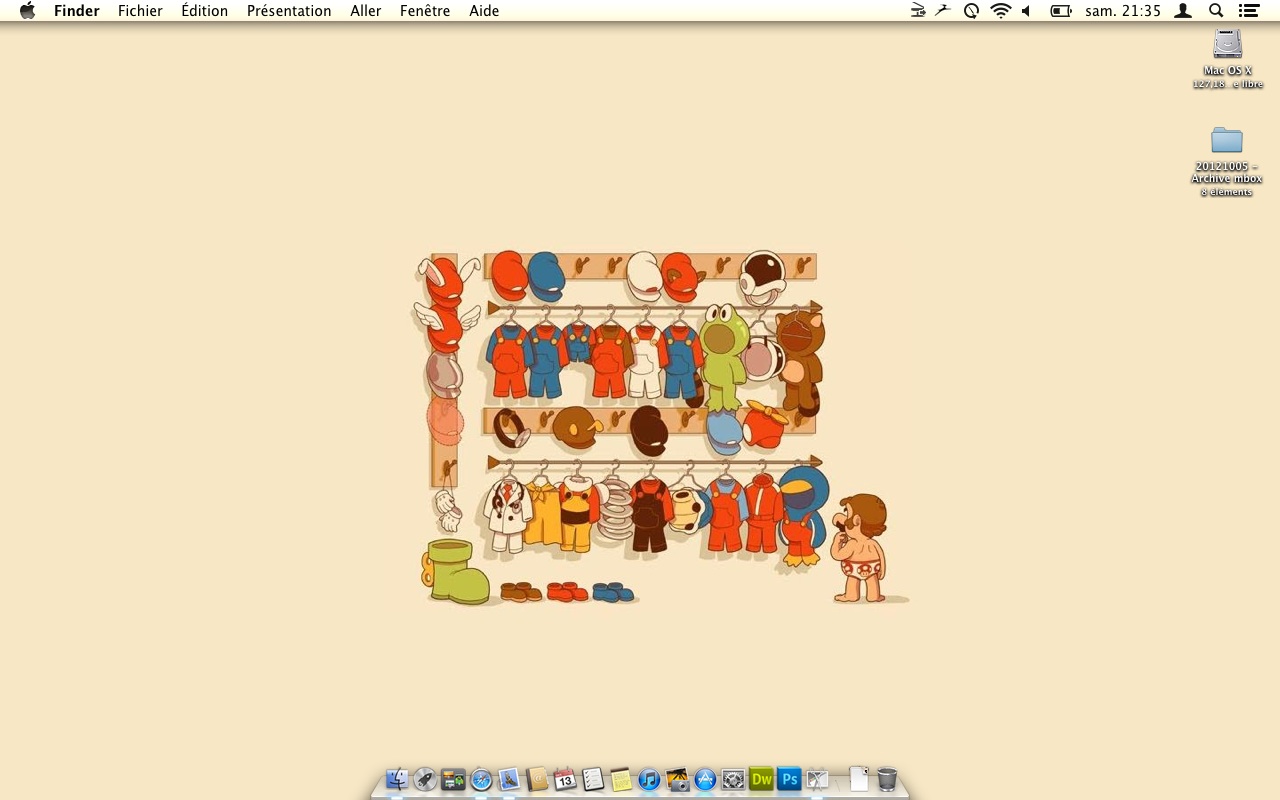
Task: Open the Fenêtre menu
Action: [425, 11]
